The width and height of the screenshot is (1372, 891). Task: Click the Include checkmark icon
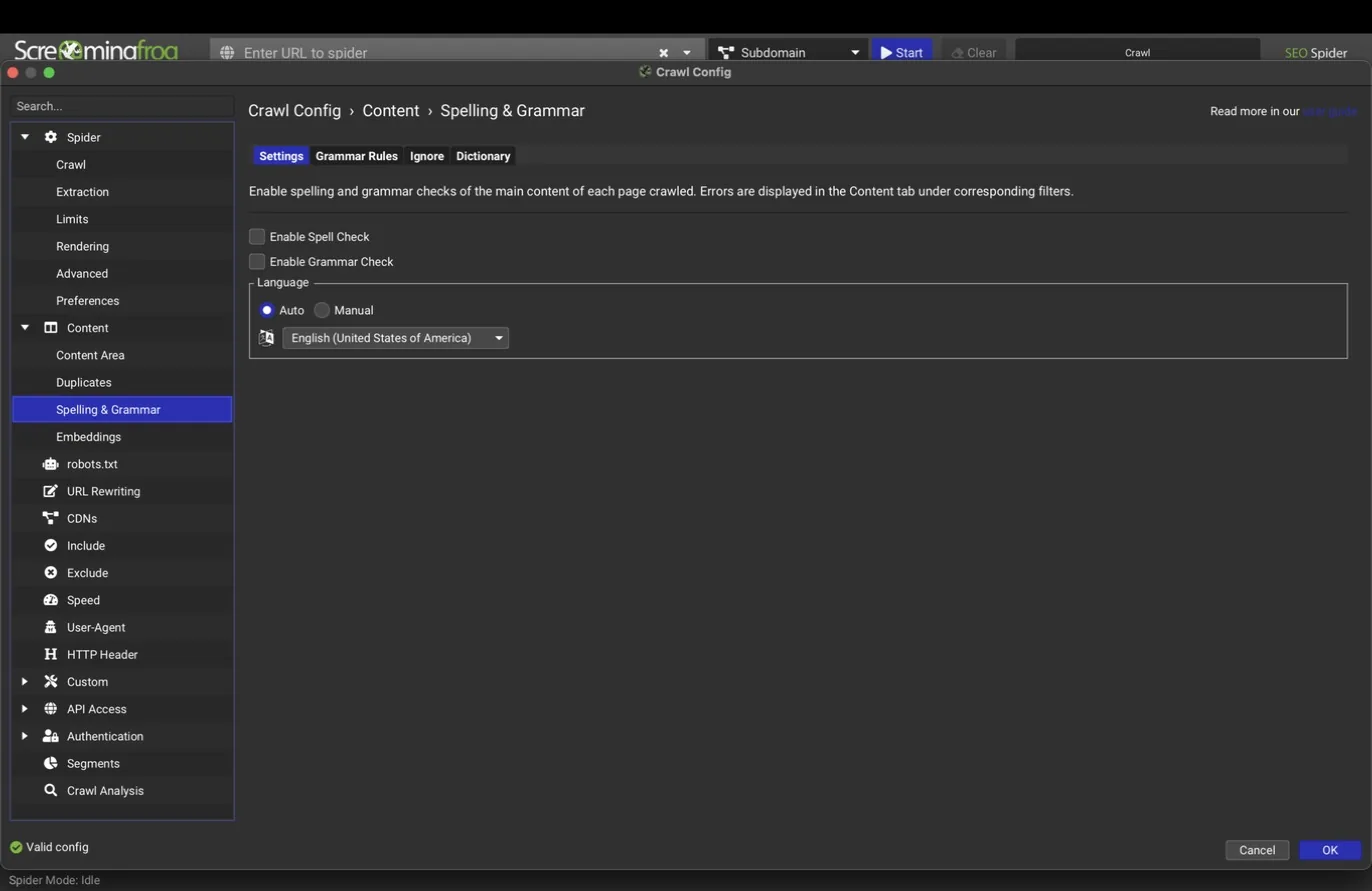tap(51, 546)
